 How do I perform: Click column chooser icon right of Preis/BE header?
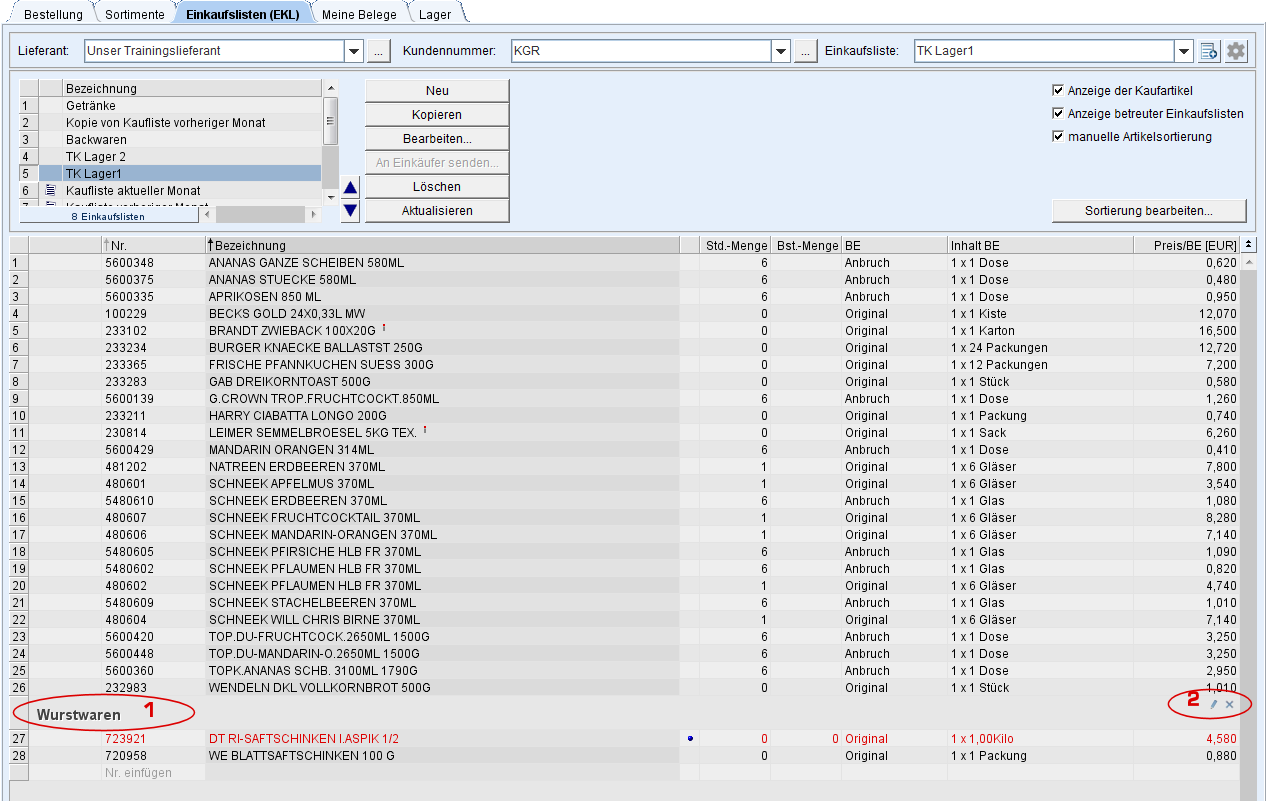(1249, 245)
